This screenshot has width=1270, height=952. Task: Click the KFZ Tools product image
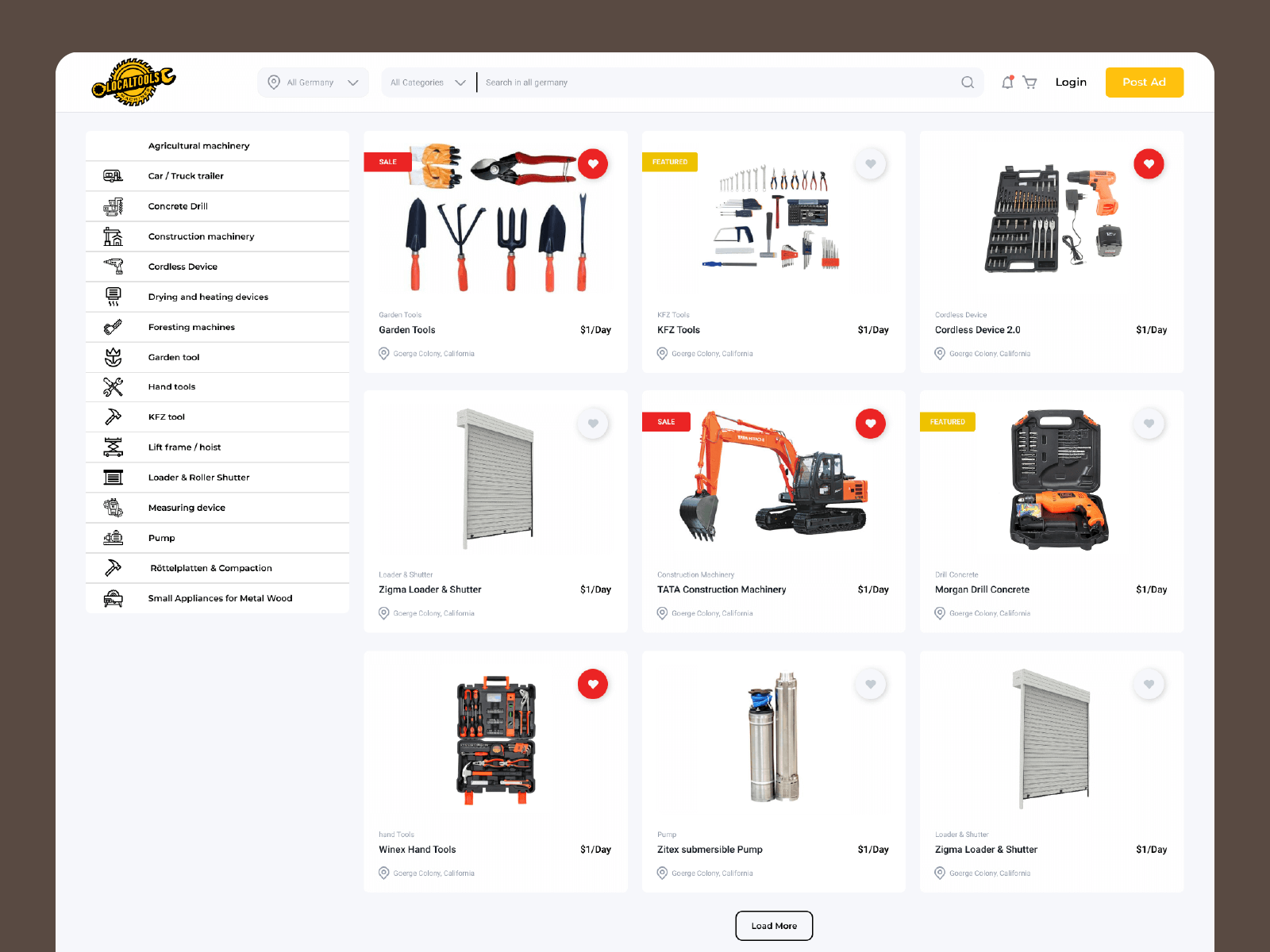click(x=772, y=217)
